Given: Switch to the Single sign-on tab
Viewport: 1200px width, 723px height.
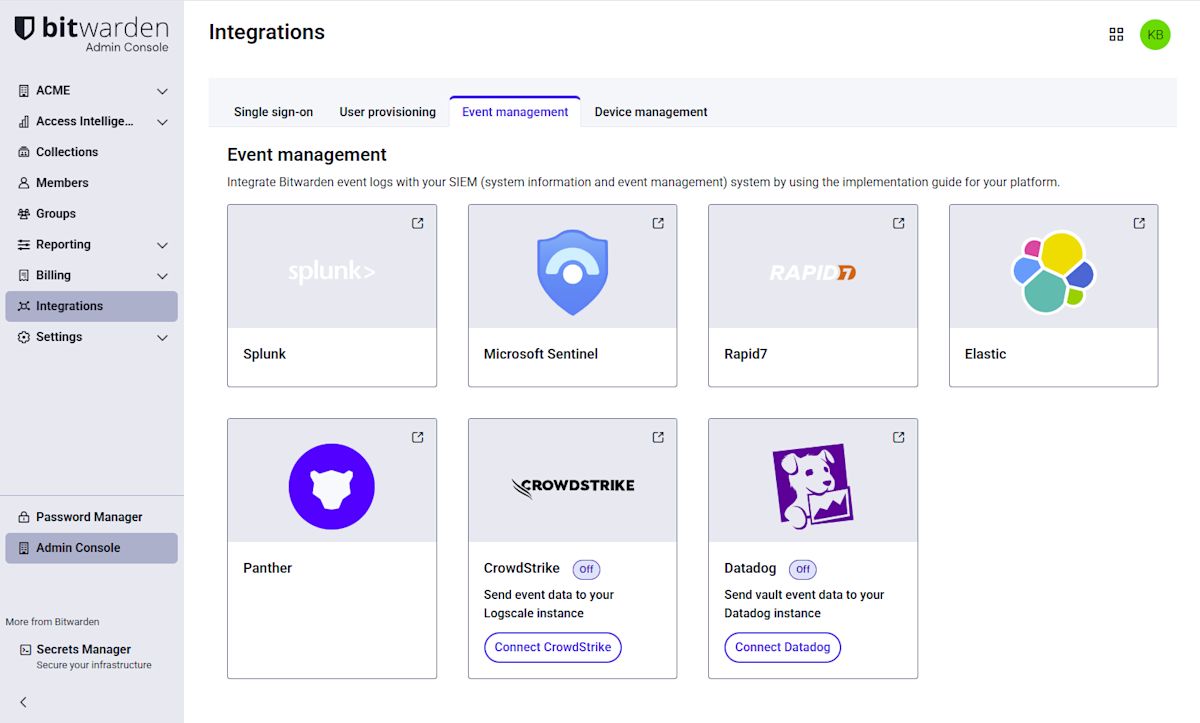Looking at the screenshot, I should [x=273, y=112].
